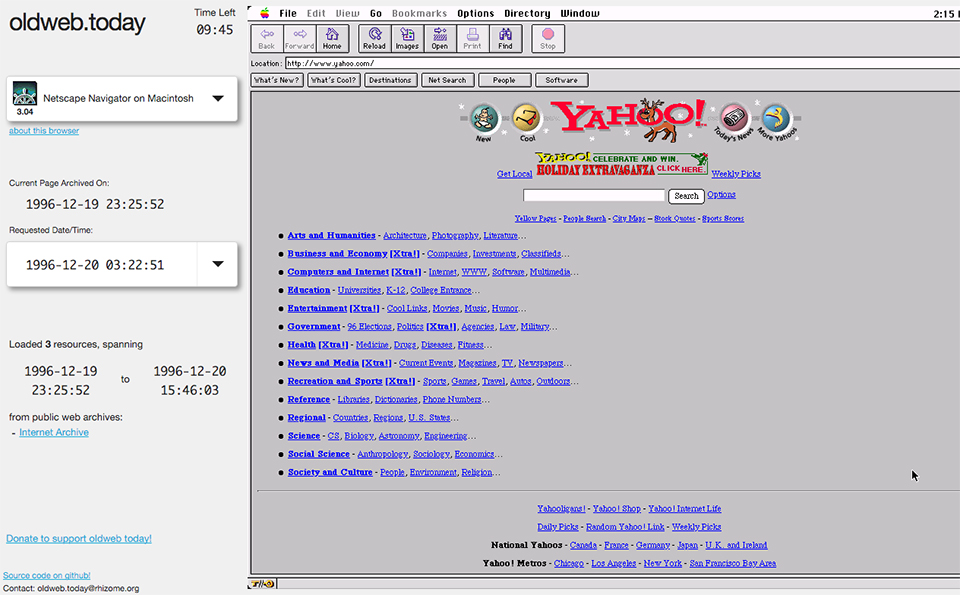Screen dimensions: 960x595
Task: Click the Net Search directory button
Action: tap(446, 80)
